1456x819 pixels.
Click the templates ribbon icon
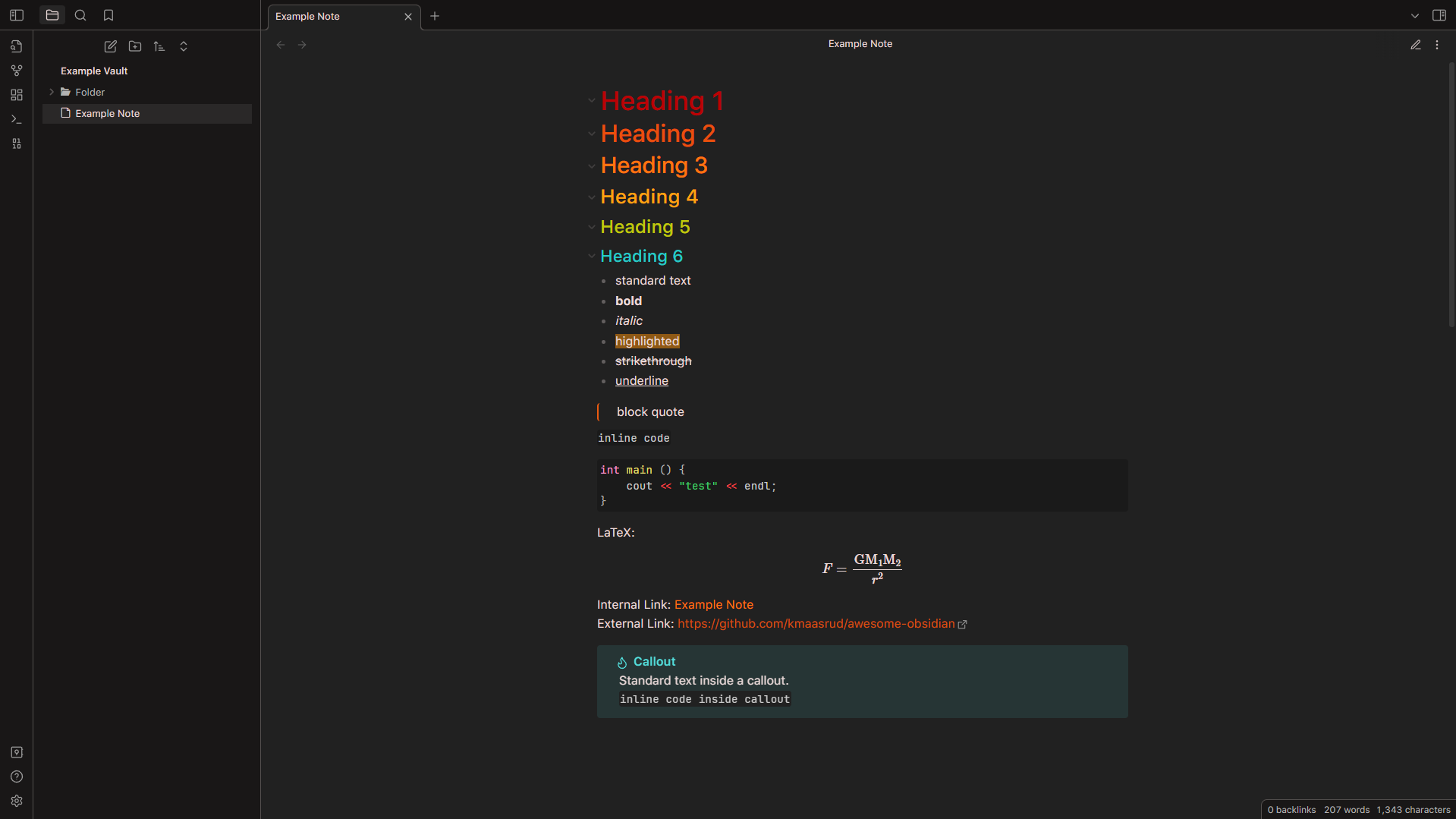[x=17, y=143]
